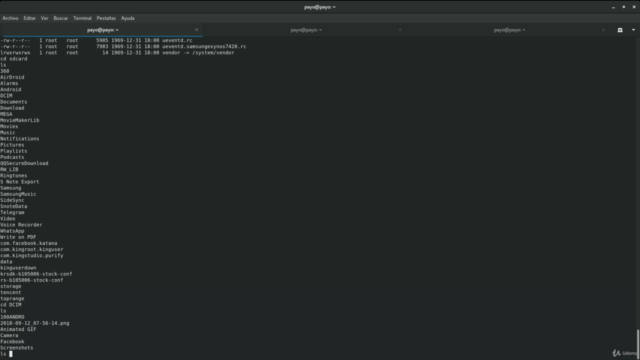Click the text 'com.facebook.katana'
Screen dimensions: 640x360
[x=29, y=243]
